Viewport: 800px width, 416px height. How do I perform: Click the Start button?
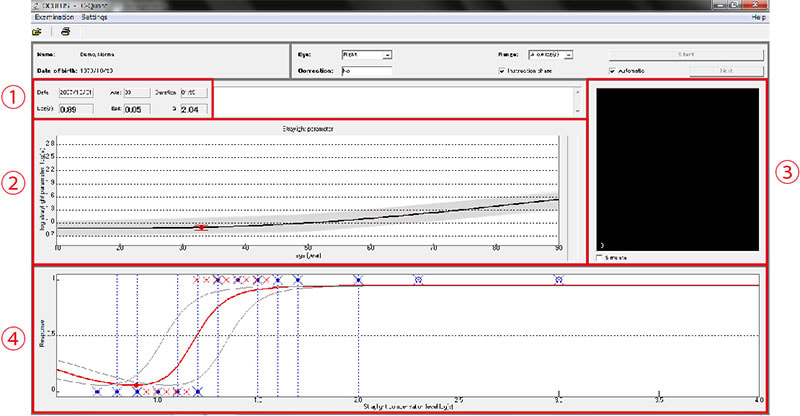click(x=686, y=55)
